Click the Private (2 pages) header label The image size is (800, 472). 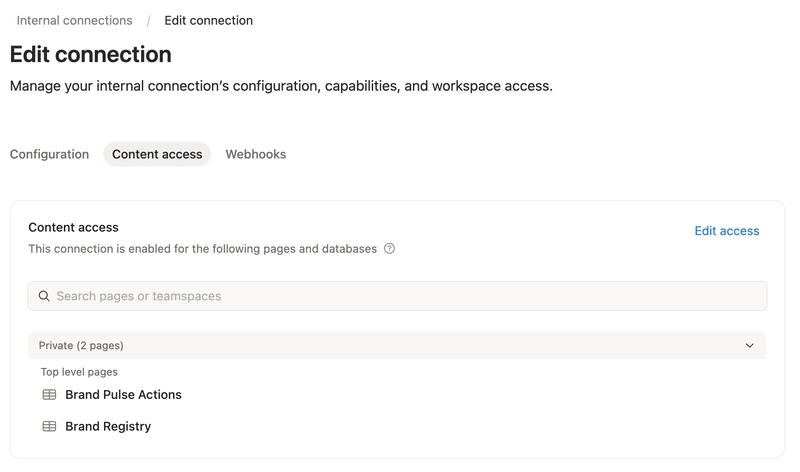(81, 345)
